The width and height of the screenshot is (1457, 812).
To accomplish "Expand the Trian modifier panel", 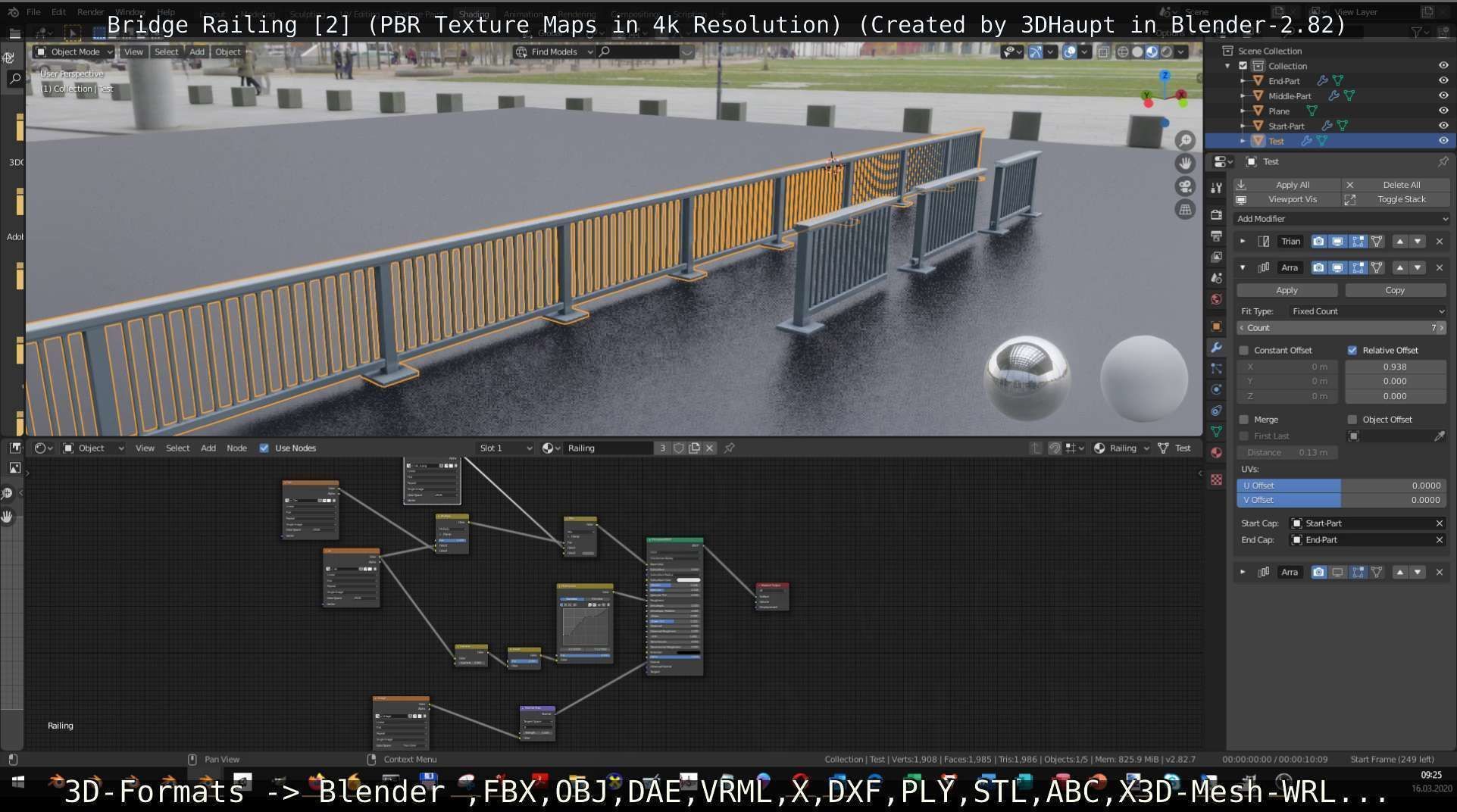I will (1243, 241).
